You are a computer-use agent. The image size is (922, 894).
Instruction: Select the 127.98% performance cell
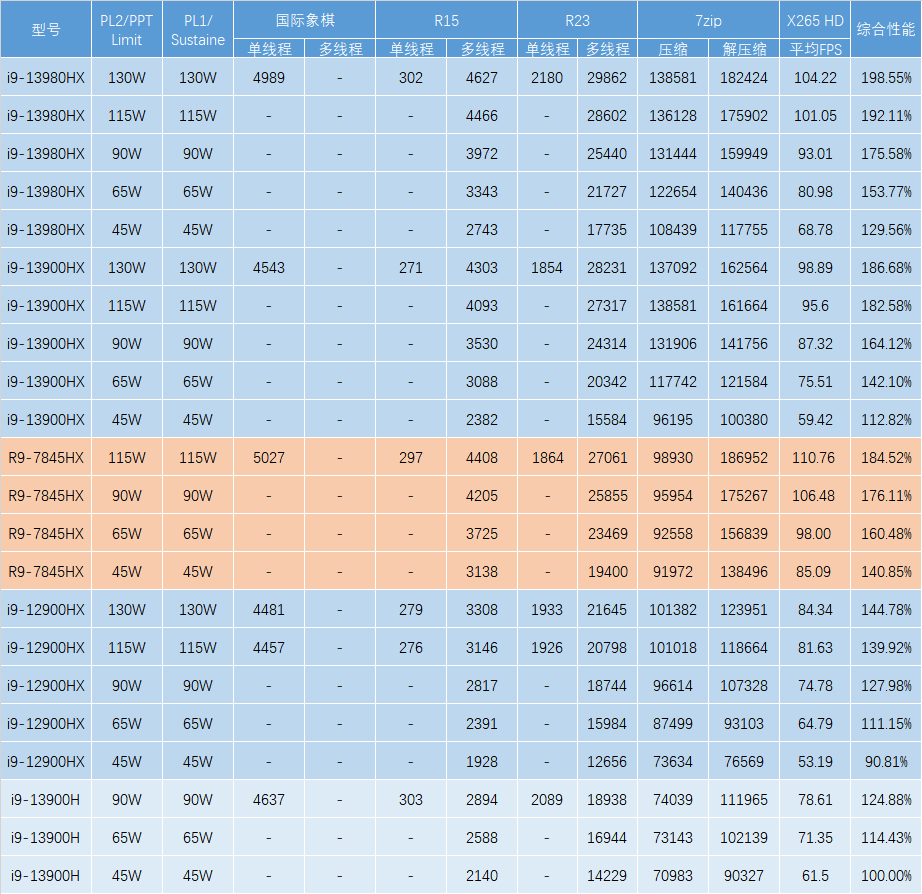click(x=886, y=685)
